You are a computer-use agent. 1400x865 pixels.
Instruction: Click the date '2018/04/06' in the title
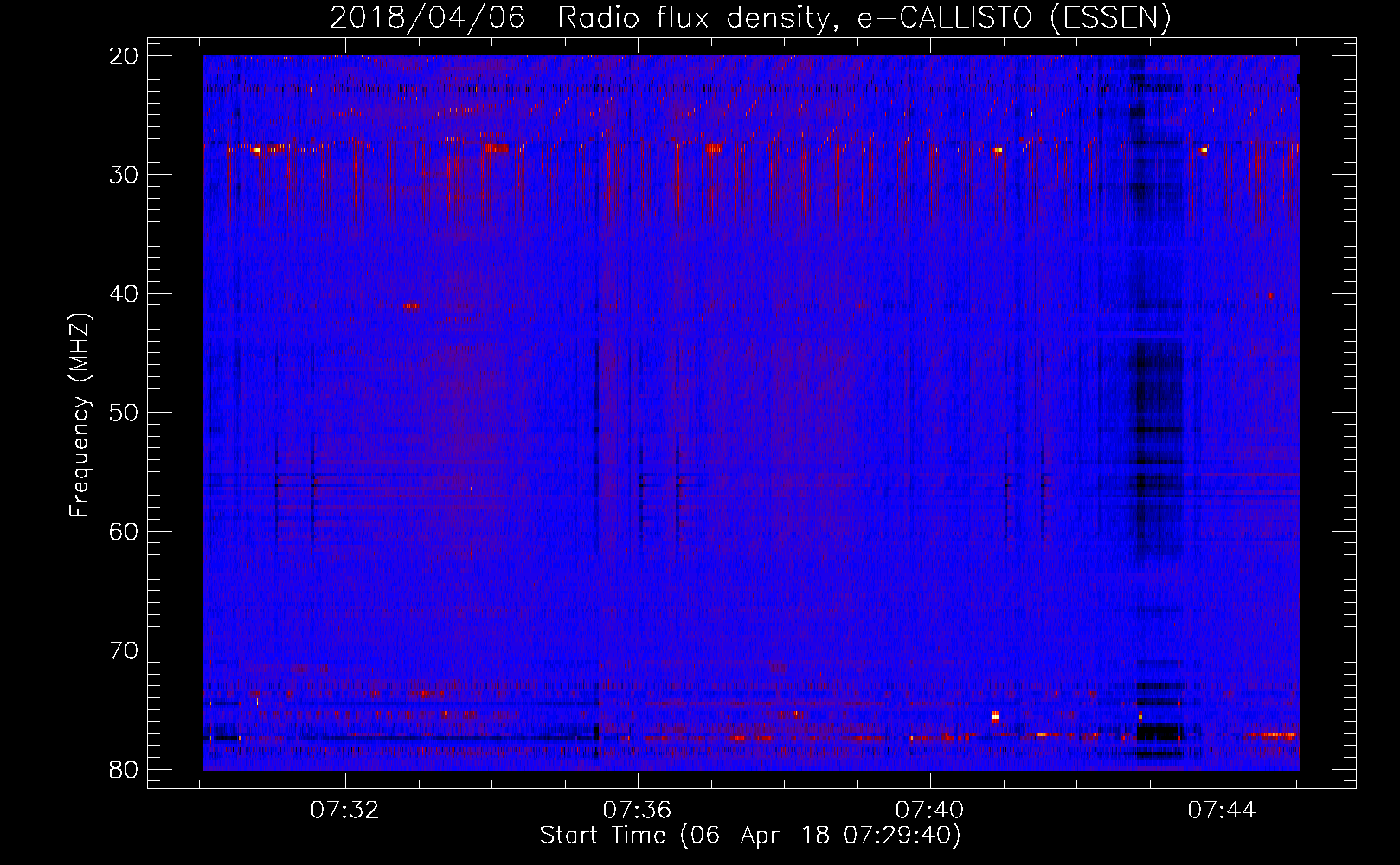427,18
